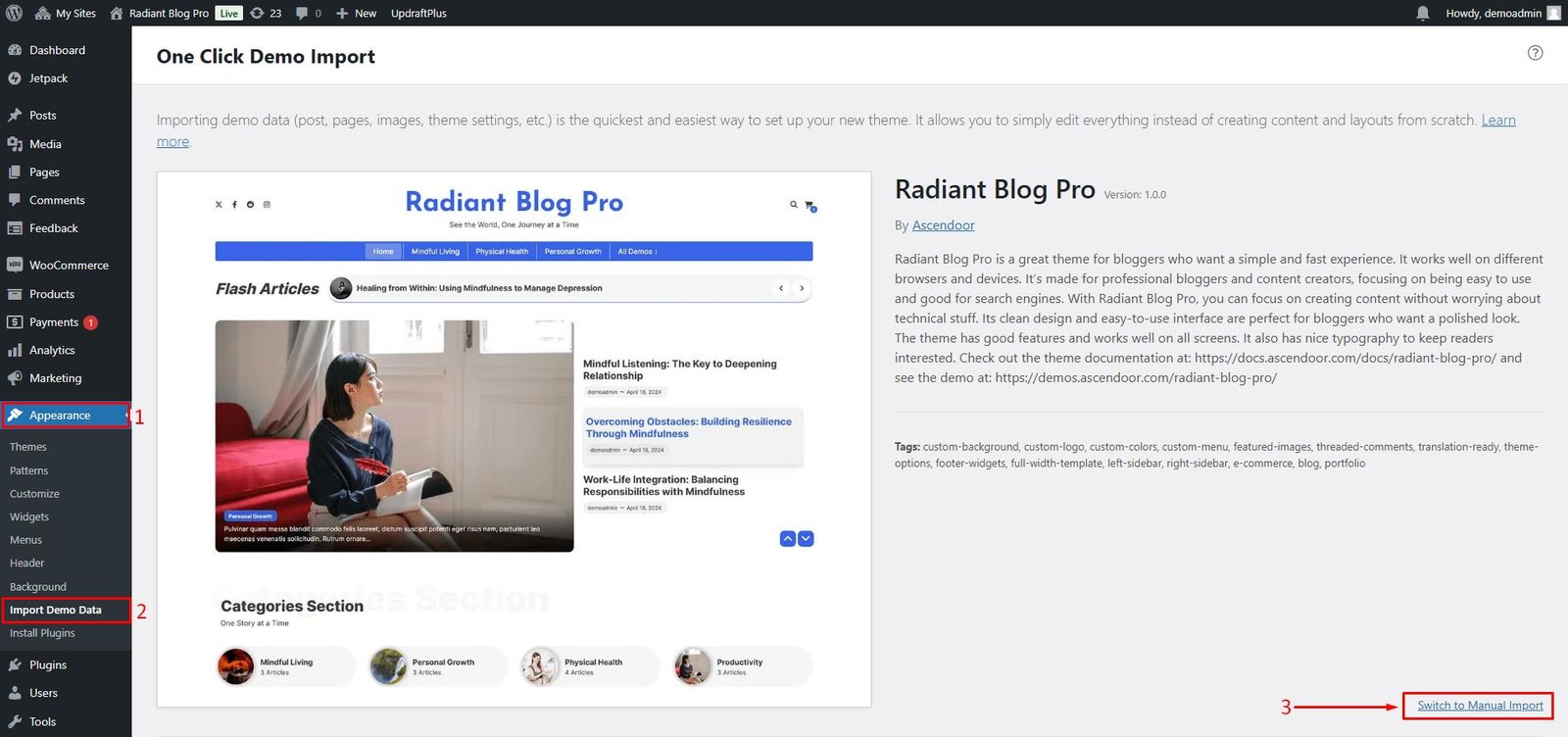Viewport: 1568px width, 737px height.
Task: Click the demoadmin avatar image
Action: [1553, 13]
